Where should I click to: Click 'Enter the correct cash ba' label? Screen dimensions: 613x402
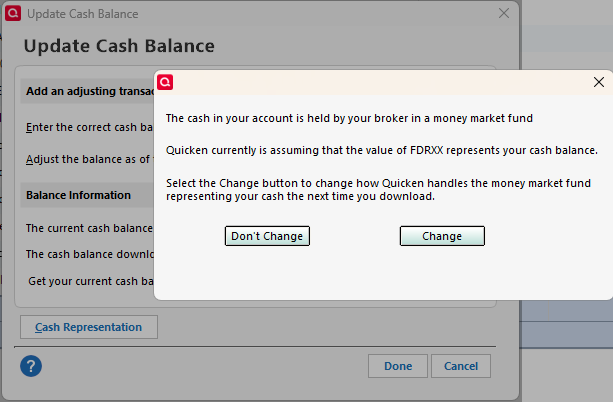pyautogui.click(x=90, y=127)
